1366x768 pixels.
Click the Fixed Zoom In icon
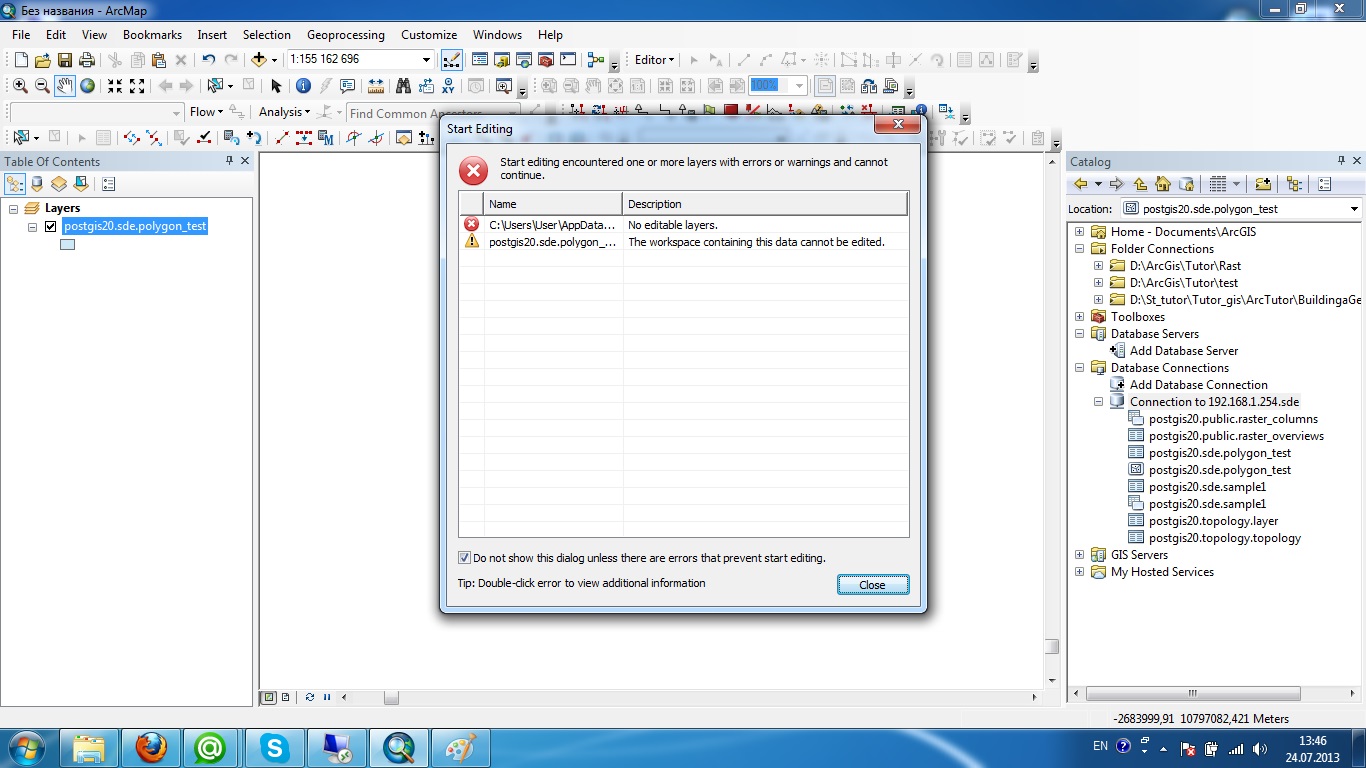(115, 86)
